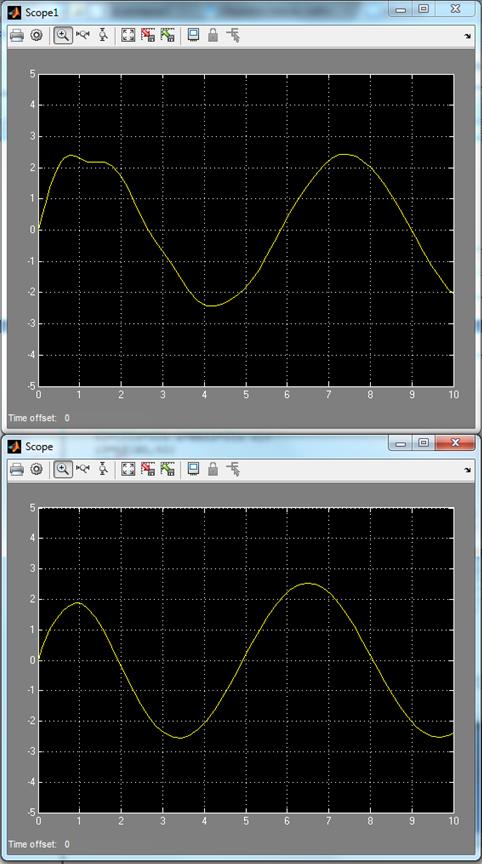Close the lower Scope window with red X
The image size is (482, 864).
pos(455,443)
